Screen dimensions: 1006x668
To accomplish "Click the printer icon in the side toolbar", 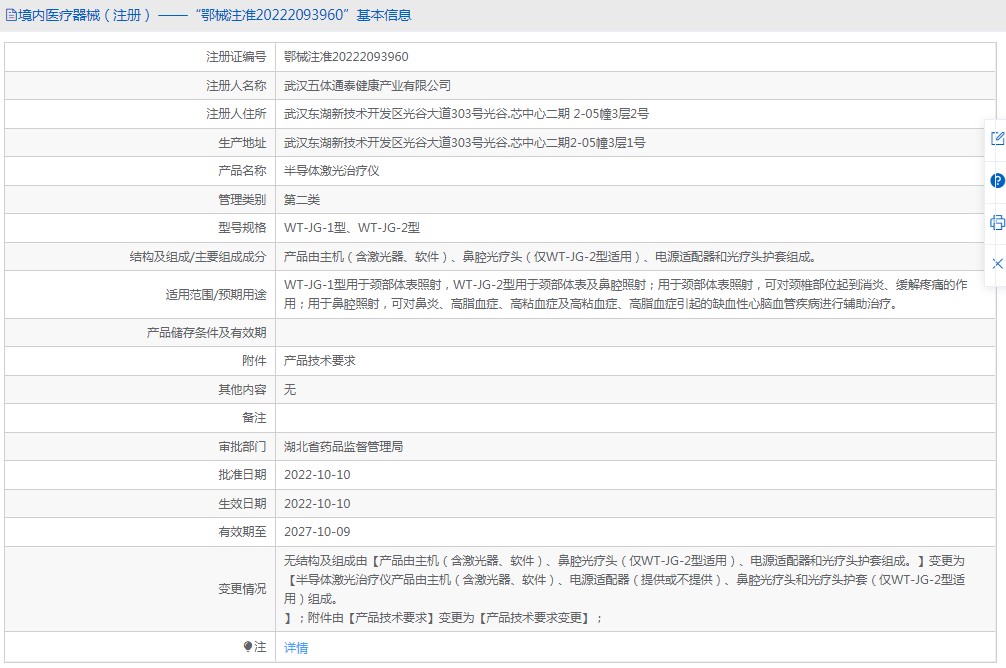I will click(x=997, y=223).
